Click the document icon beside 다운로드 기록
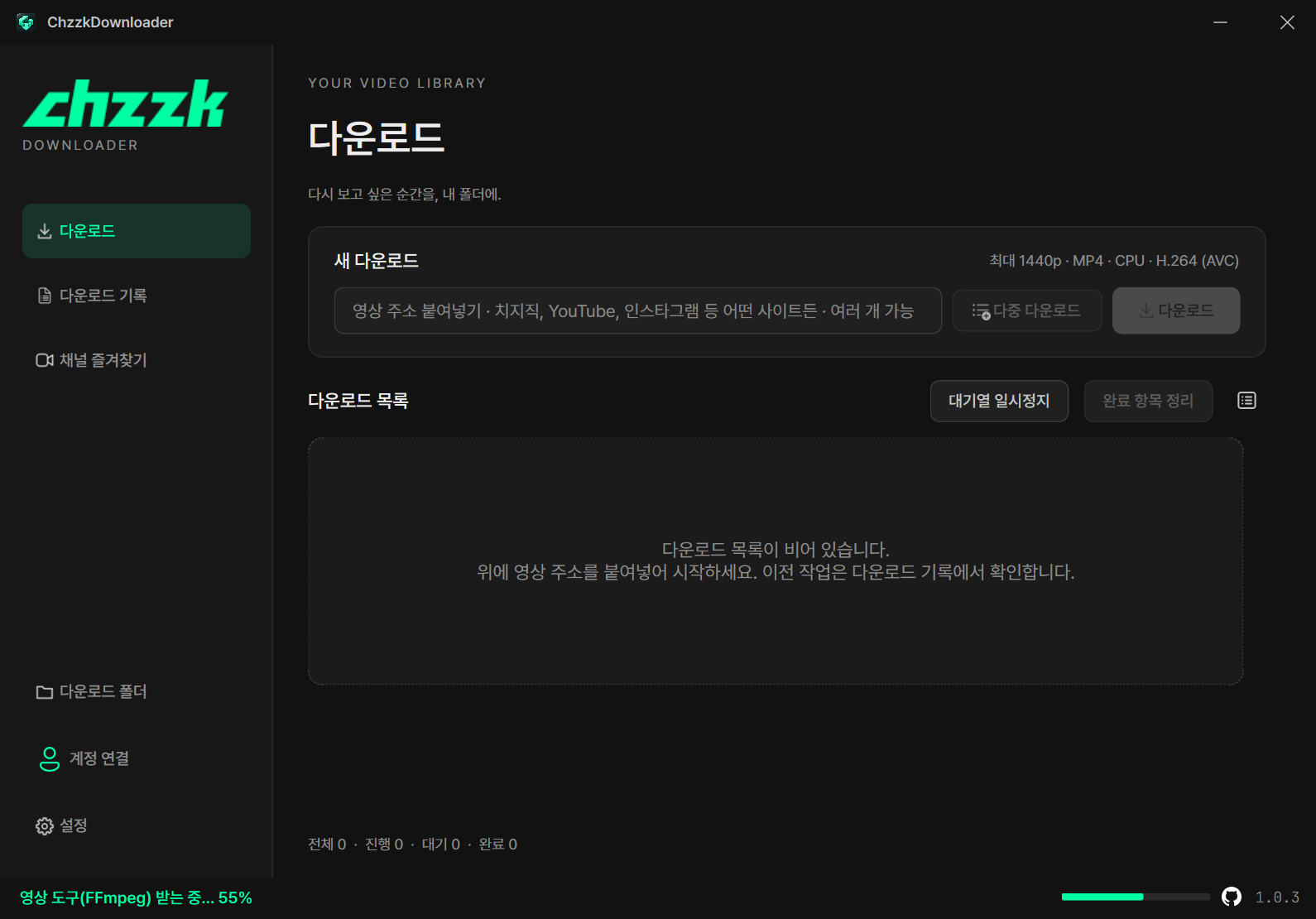Screen dimensions: 1316x919 click(45, 296)
